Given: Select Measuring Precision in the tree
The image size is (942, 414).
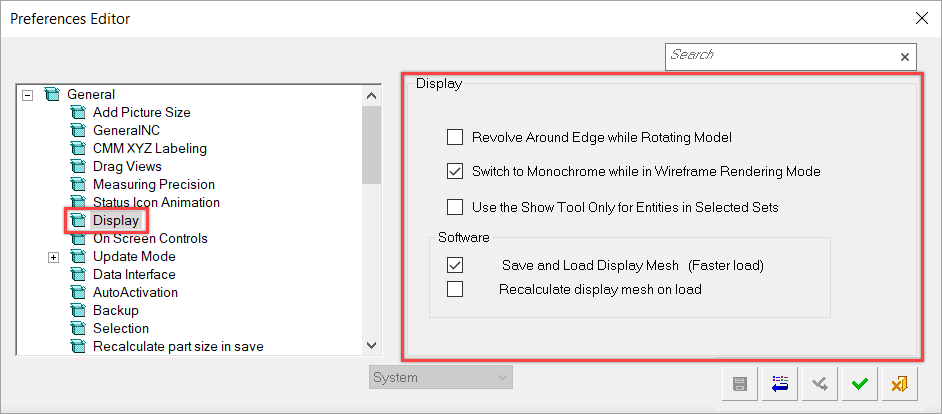Looking at the screenshot, I should (154, 184).
